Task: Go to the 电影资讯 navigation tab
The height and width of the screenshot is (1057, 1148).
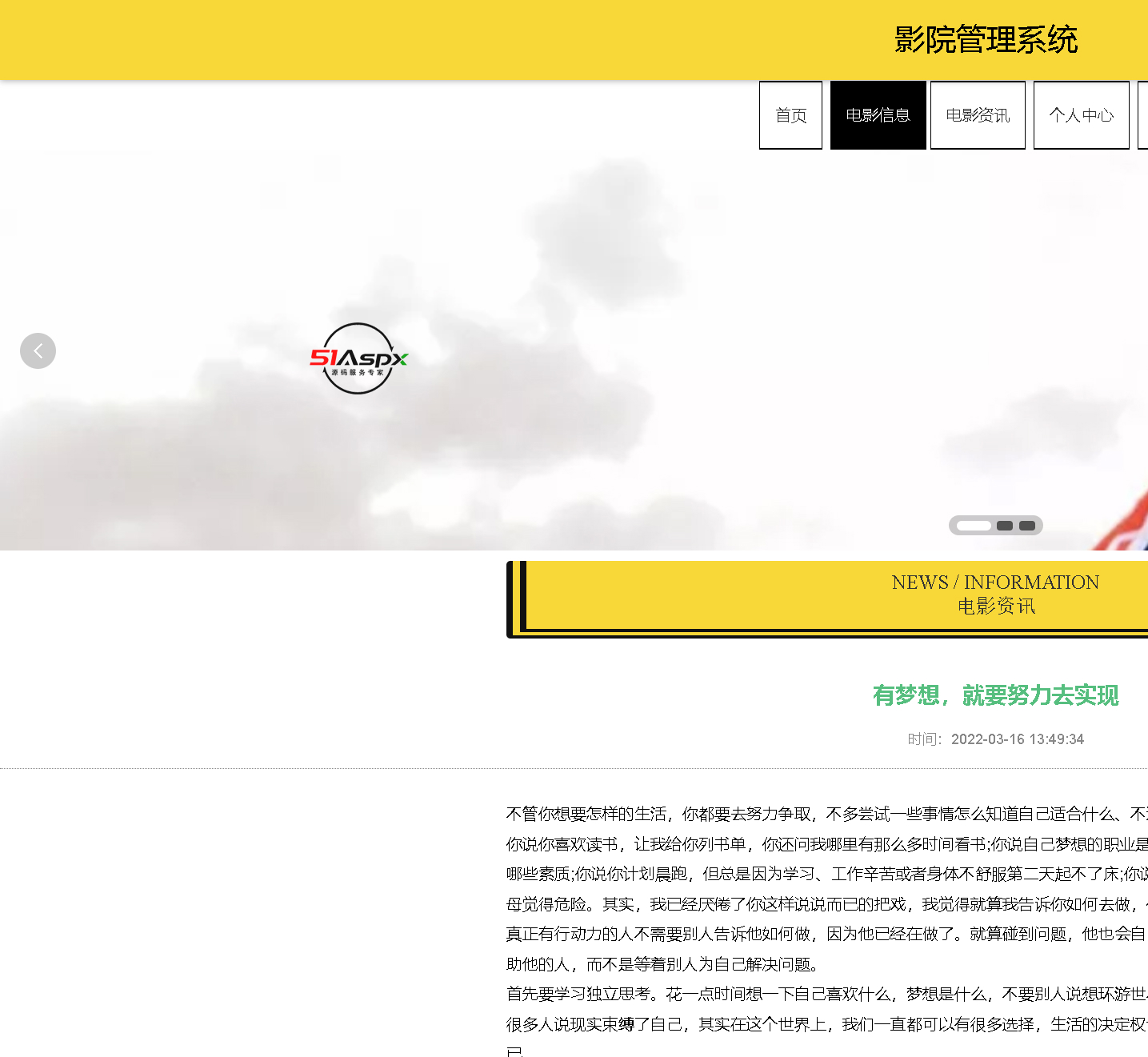Action: coord(978,115)
